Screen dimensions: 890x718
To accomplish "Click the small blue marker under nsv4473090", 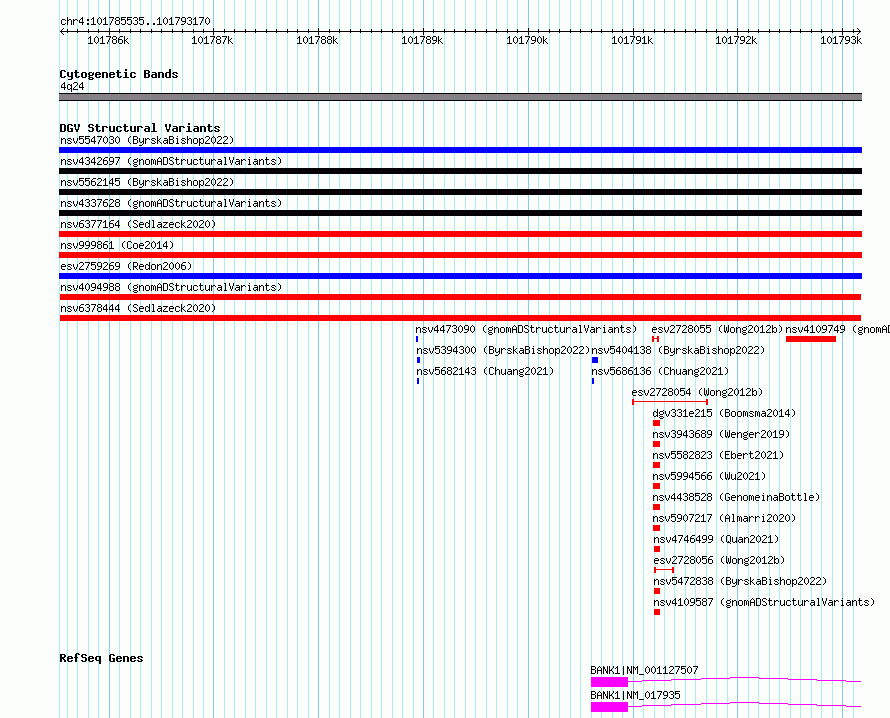I will click(x=417, y=339).
